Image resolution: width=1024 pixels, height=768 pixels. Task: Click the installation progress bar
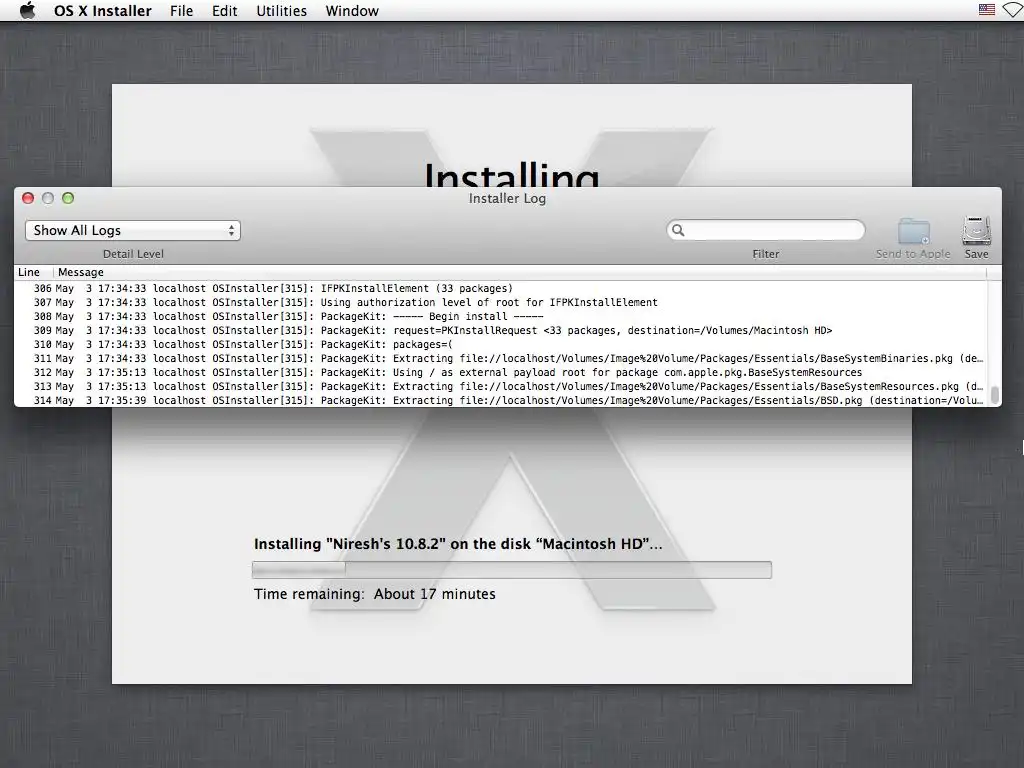[511, 569]
